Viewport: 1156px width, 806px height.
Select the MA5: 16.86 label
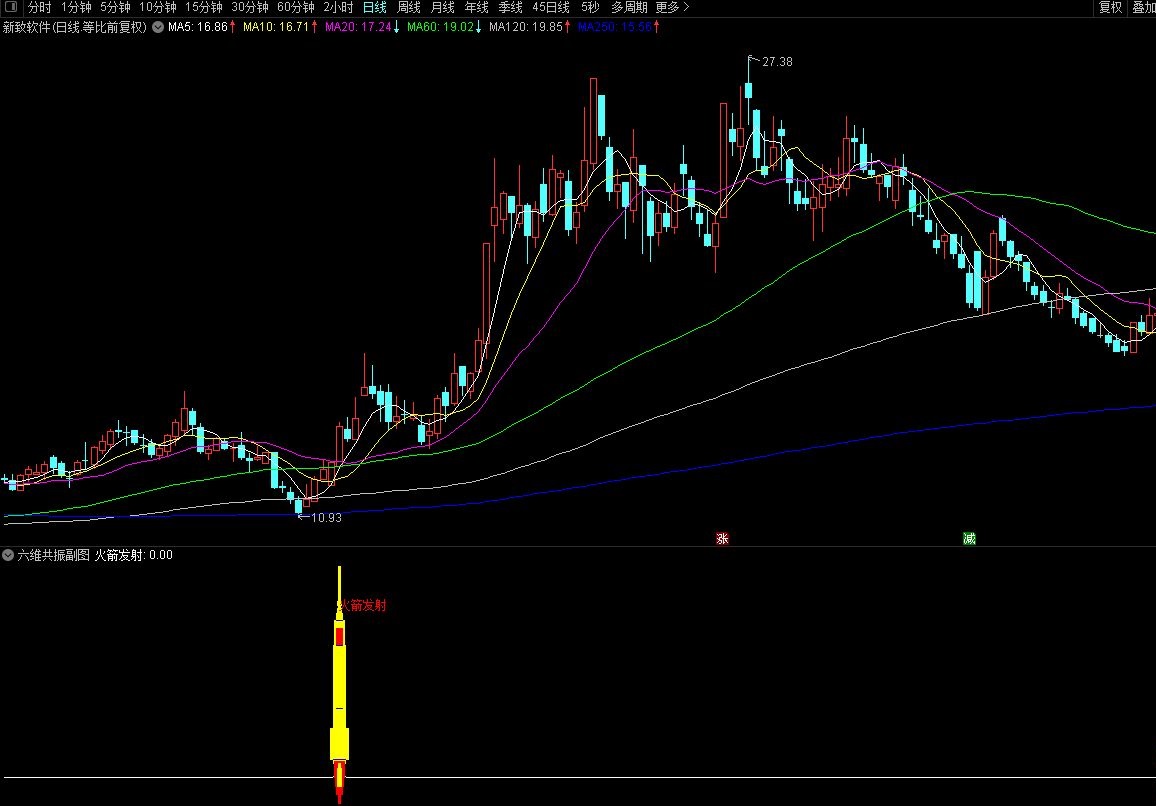(198, 27)
